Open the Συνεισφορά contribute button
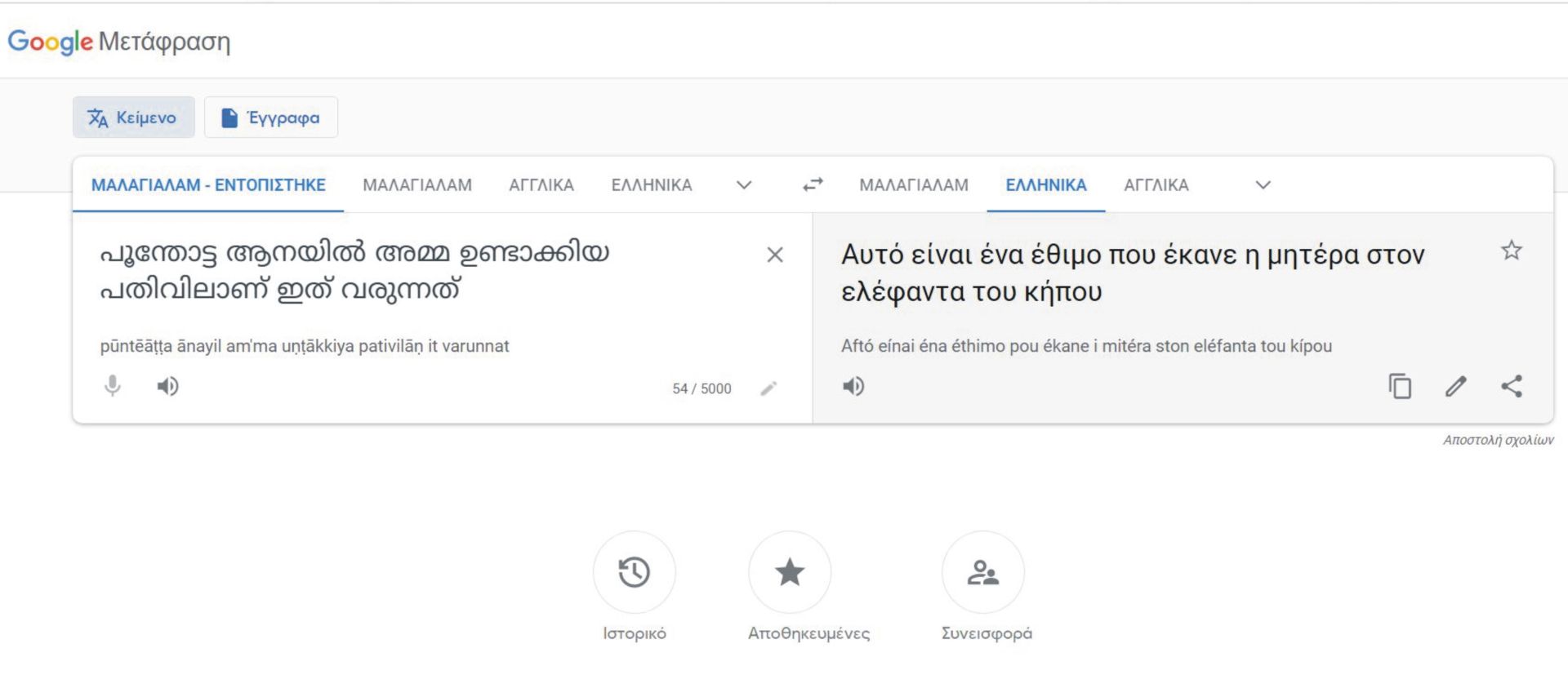Viewport: 1568px width, 688px height. click(x=983, y=572)
